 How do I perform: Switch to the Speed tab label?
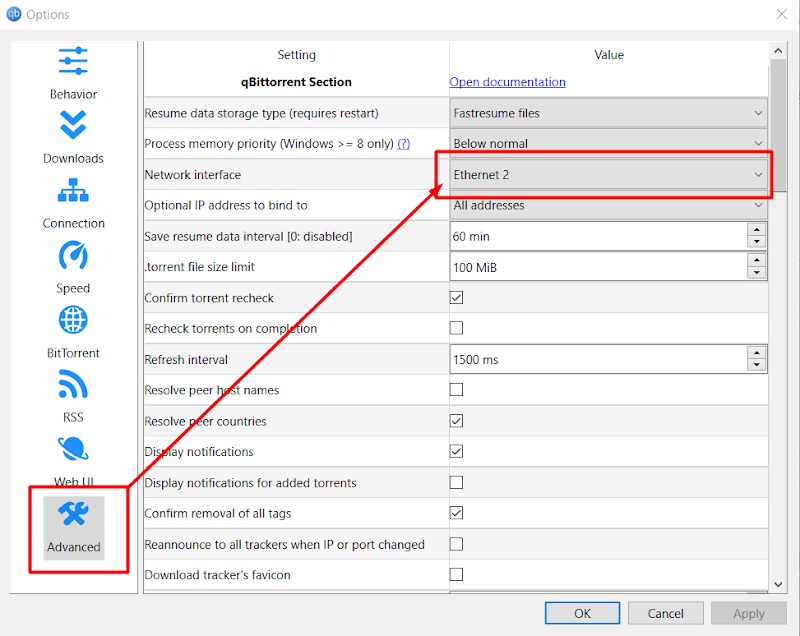(73, 288)
